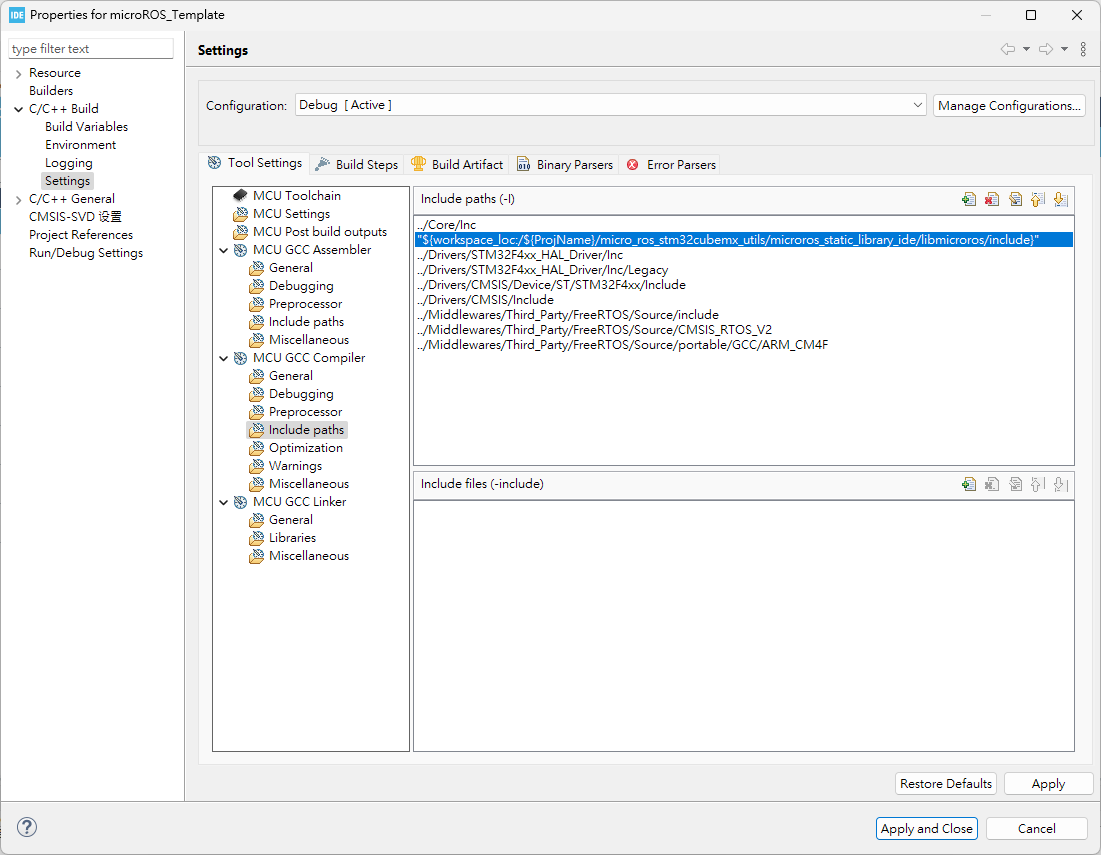Open the Configuration dropdown showing Debug [Active]
Viewport: 1101px width, 855px height.
tap(916, 104)
